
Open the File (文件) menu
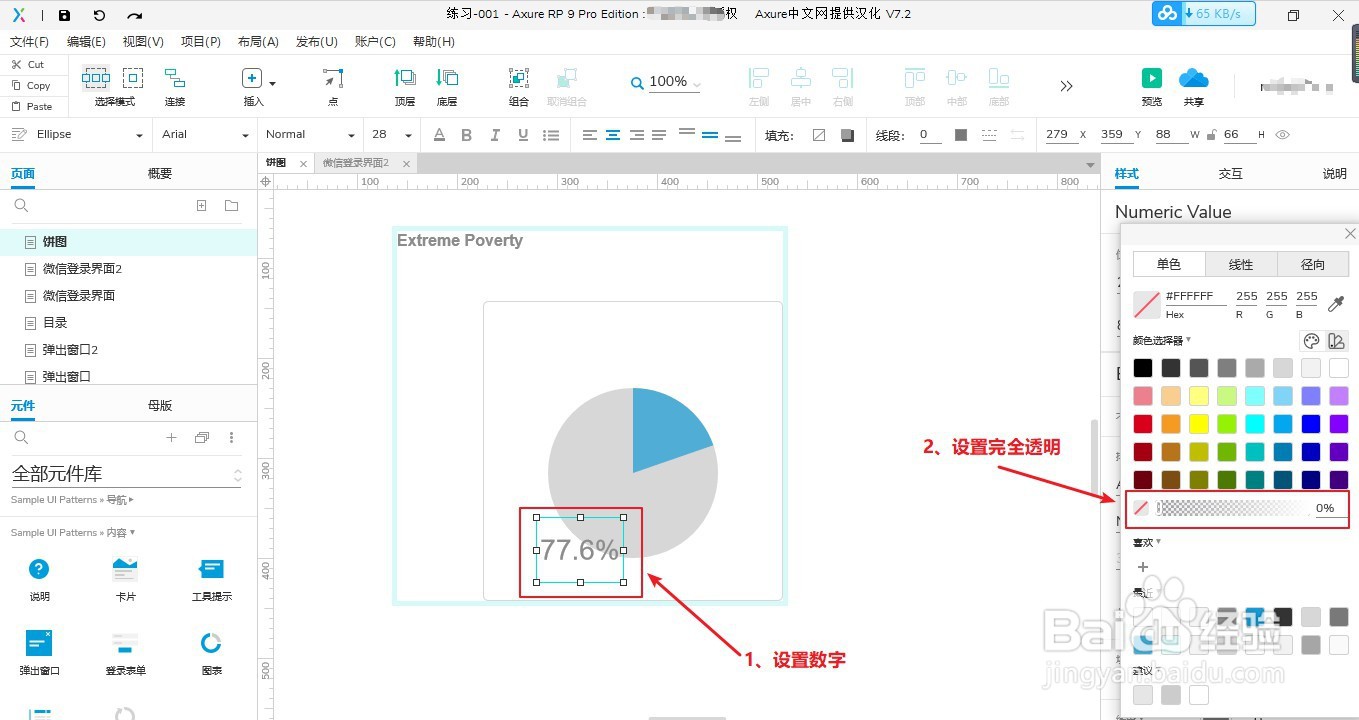pos(29,42)
